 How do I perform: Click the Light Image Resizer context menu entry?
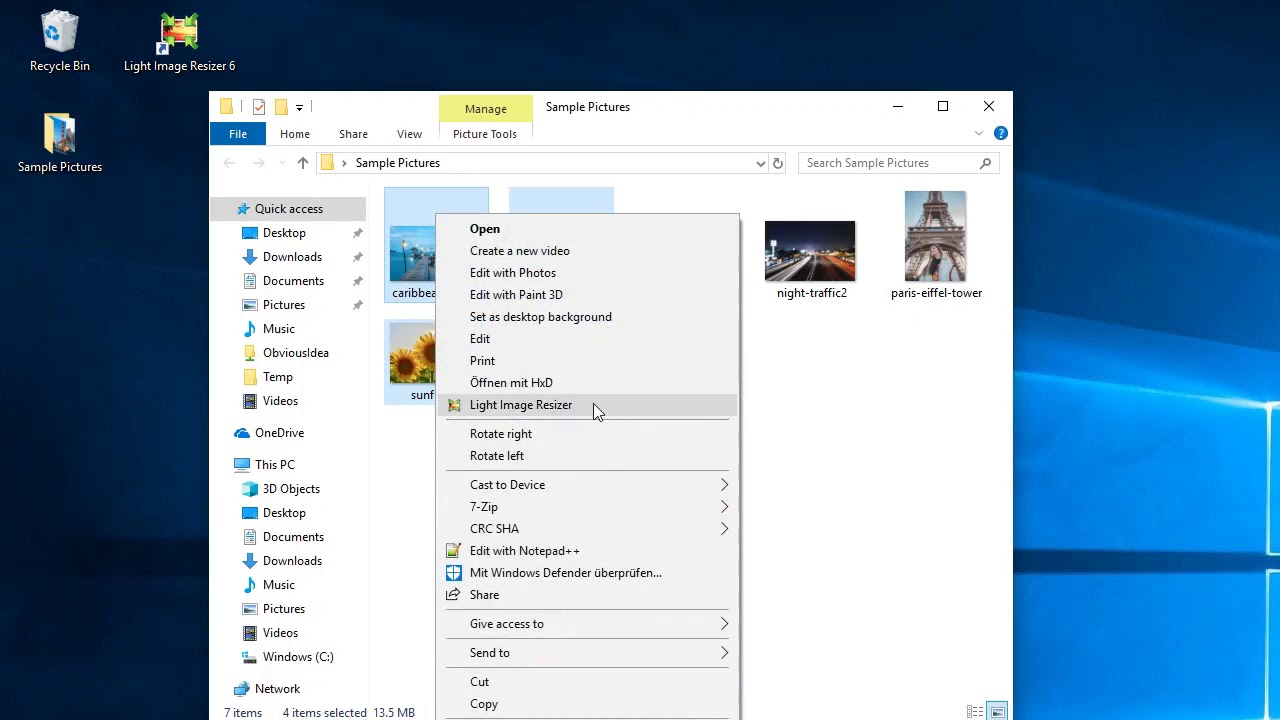521,405
